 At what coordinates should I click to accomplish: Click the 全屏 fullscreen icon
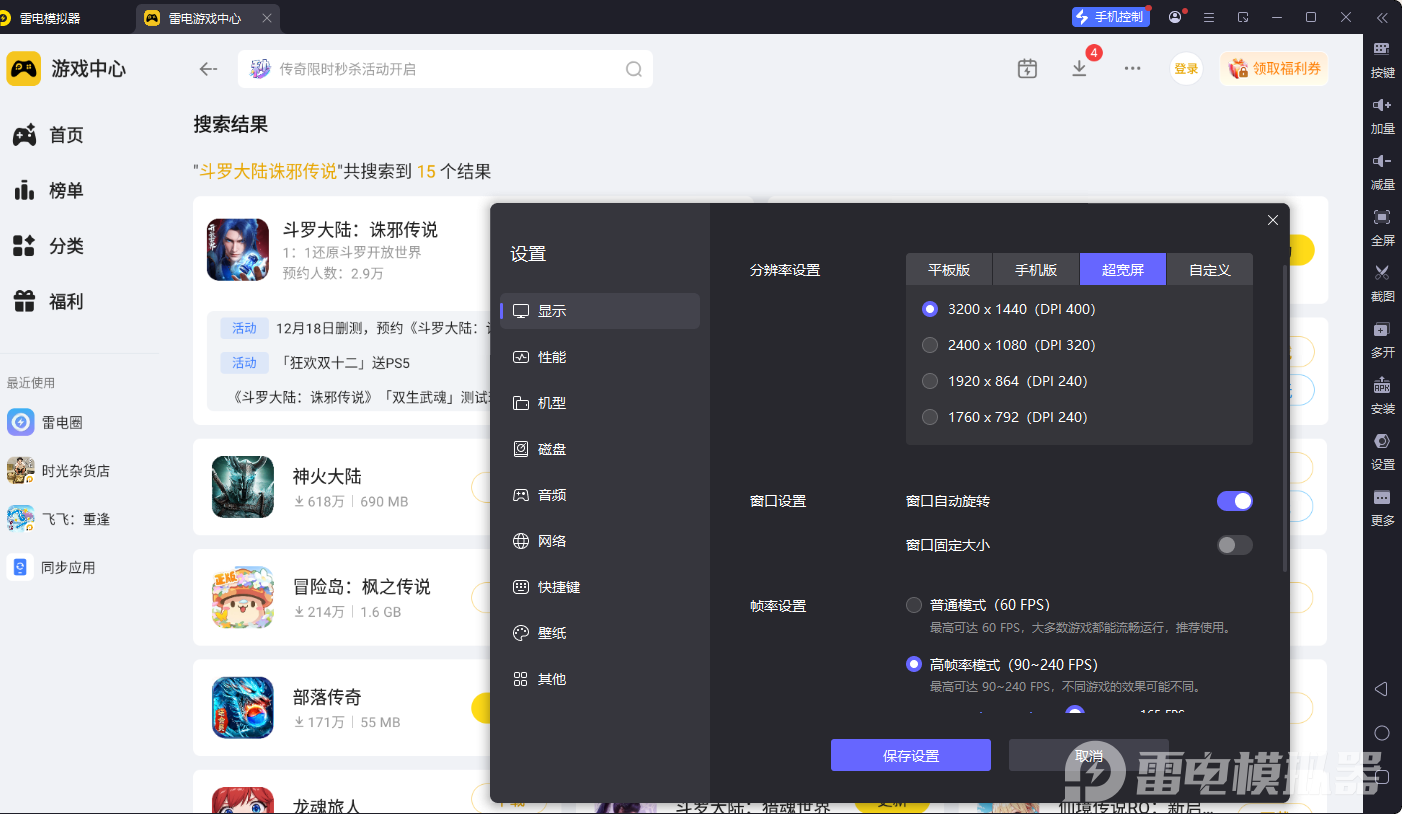1382,217
